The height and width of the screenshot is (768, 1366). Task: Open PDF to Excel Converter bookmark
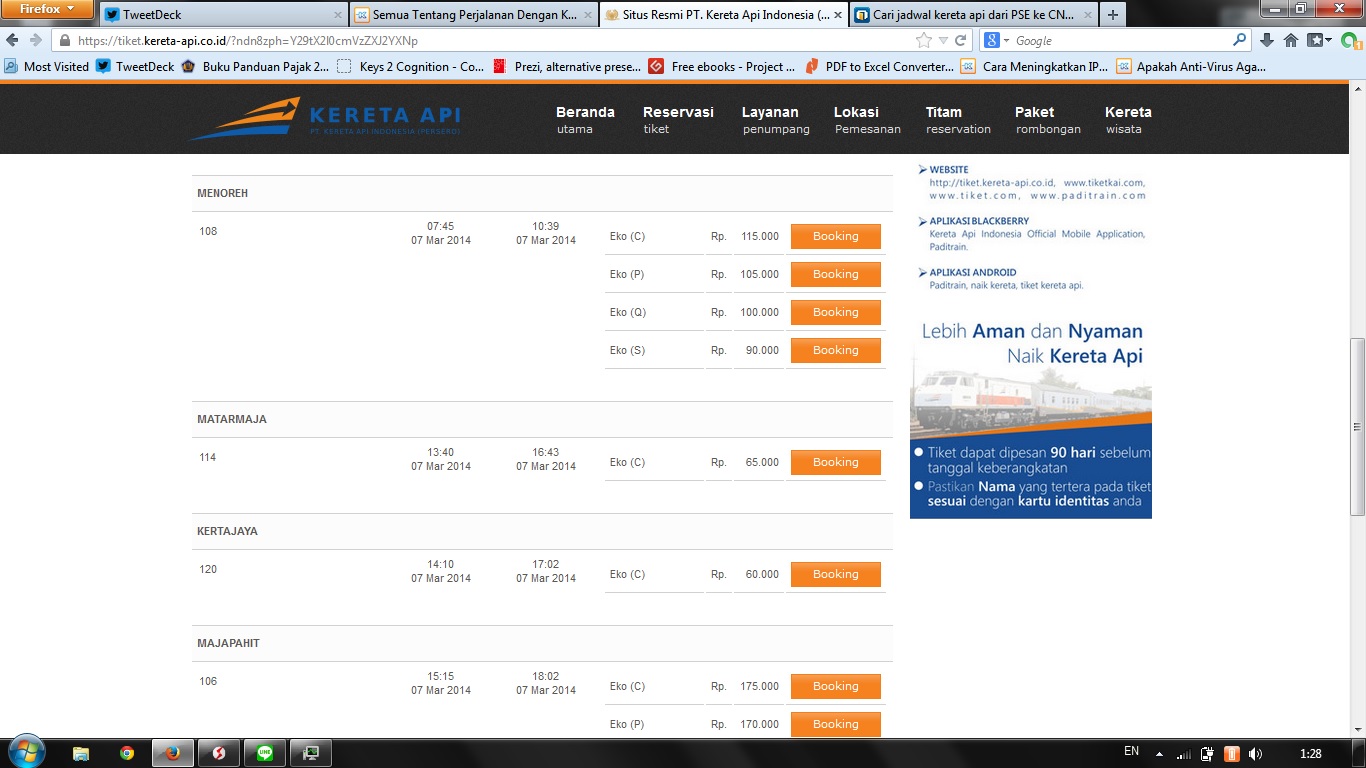pos(880,67)
